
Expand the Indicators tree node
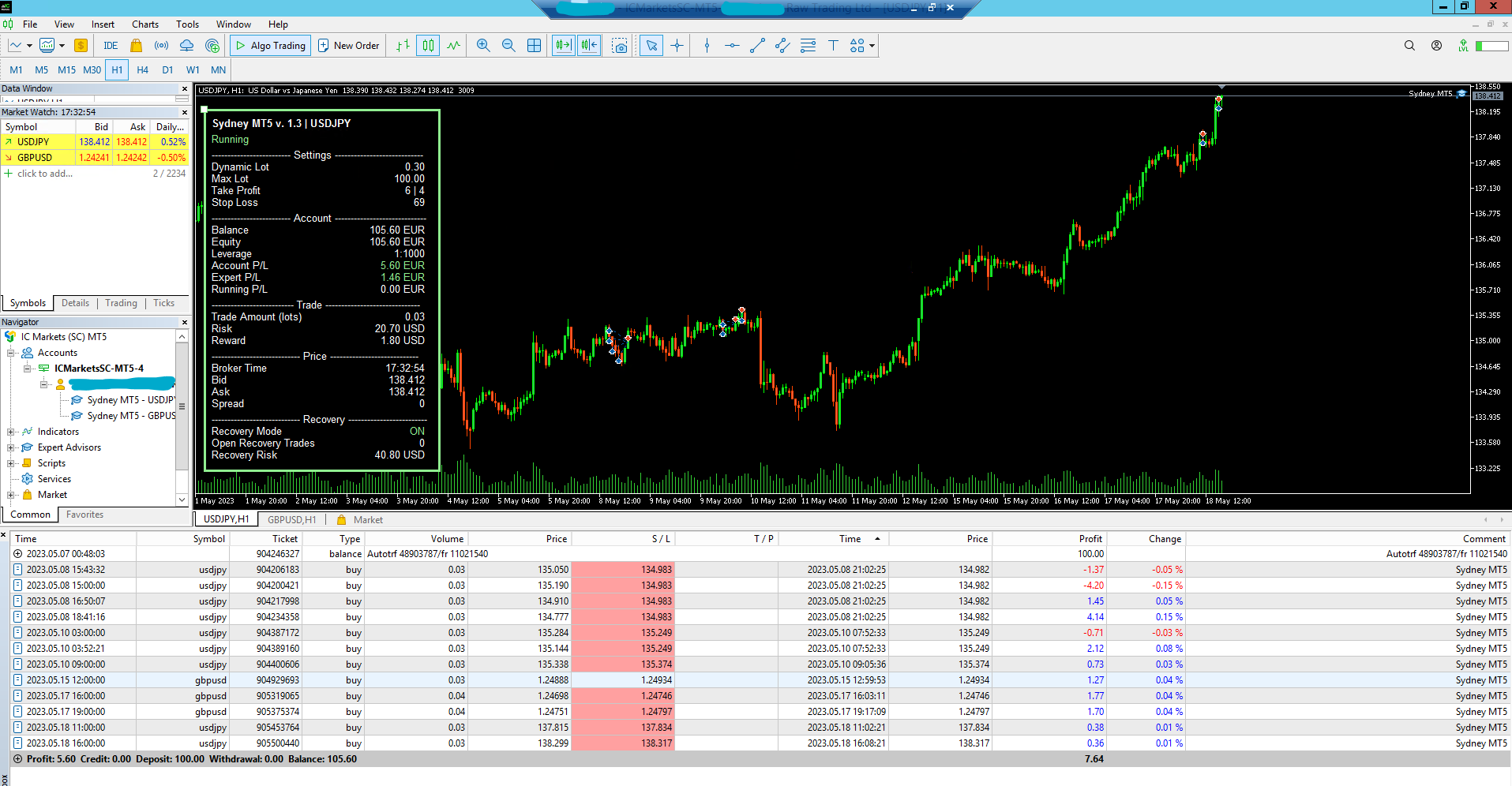pyautogui.click(x=11, y=432)
